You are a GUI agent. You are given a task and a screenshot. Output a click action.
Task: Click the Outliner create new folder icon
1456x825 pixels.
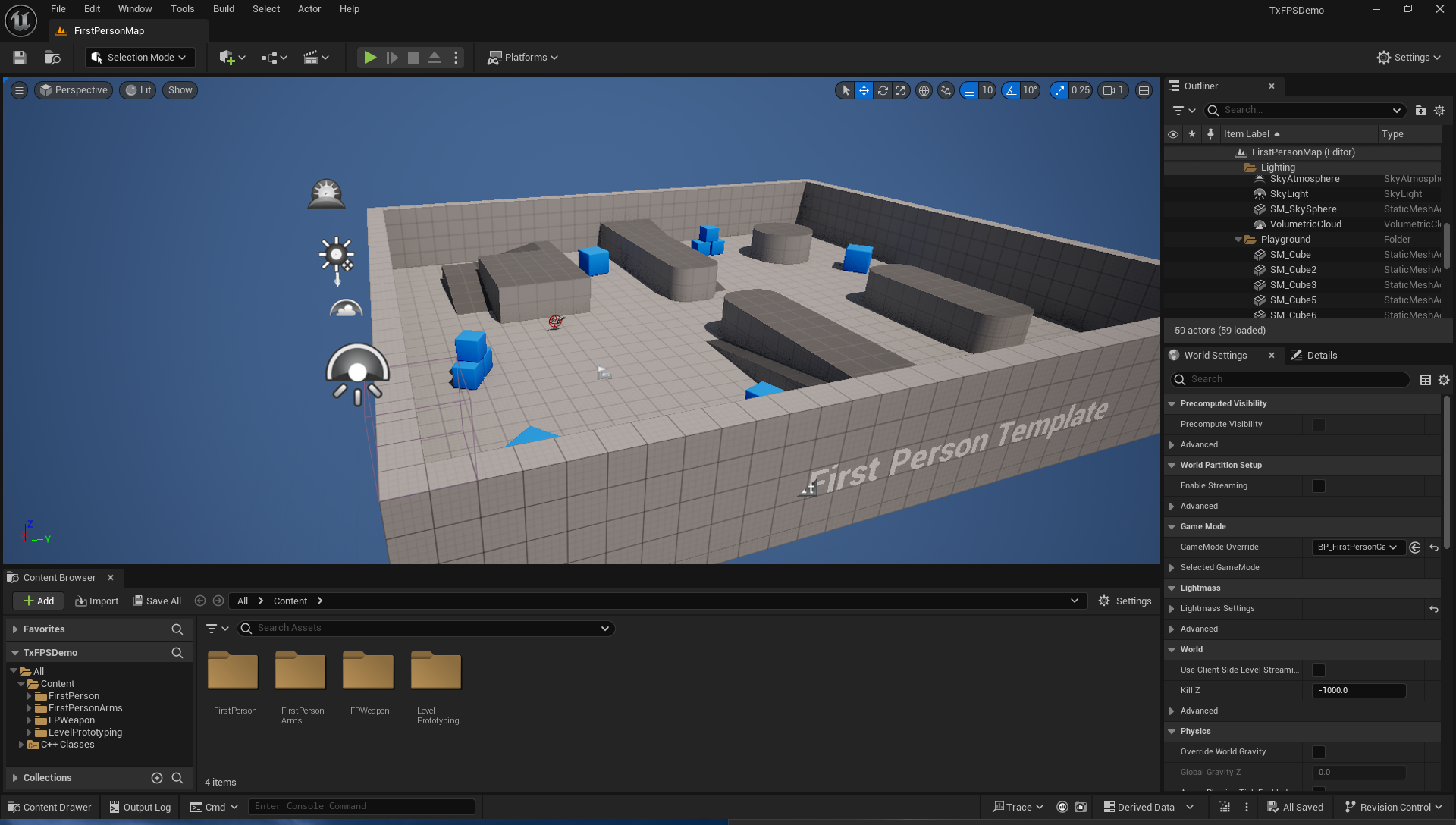tap(1421, 111)
